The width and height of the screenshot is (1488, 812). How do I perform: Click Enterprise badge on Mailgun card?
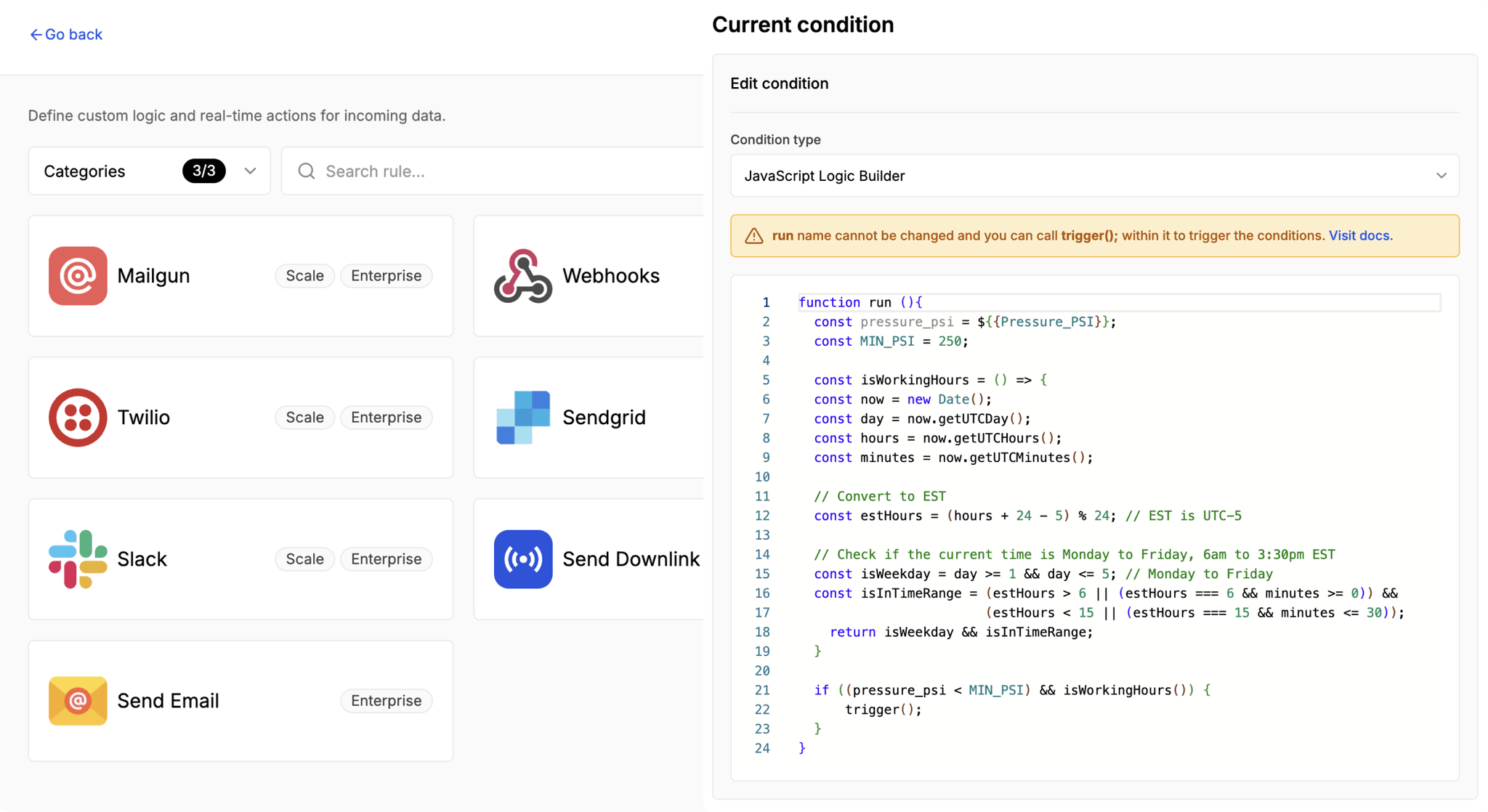coord(386,276)
